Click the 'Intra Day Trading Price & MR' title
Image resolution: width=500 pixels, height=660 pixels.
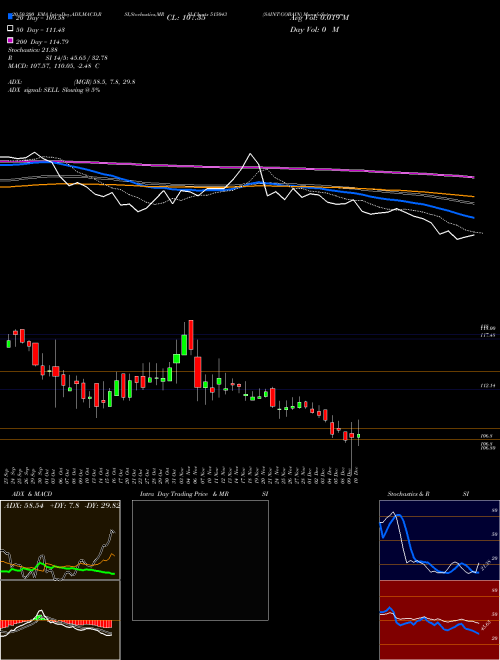tap(184, 494)
